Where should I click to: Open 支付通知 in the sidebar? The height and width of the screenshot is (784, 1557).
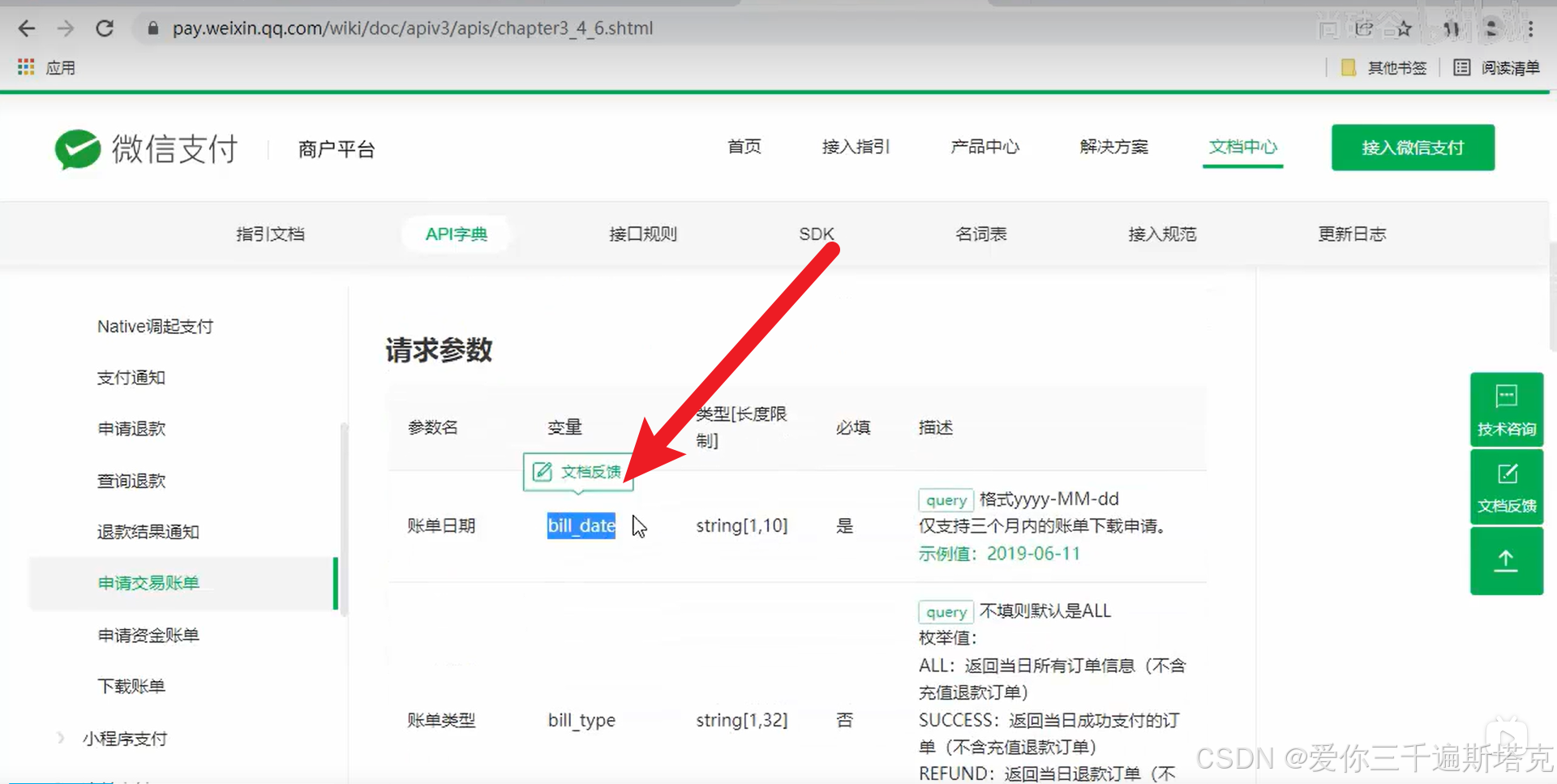pyautogui.click(x=131, y=378)
